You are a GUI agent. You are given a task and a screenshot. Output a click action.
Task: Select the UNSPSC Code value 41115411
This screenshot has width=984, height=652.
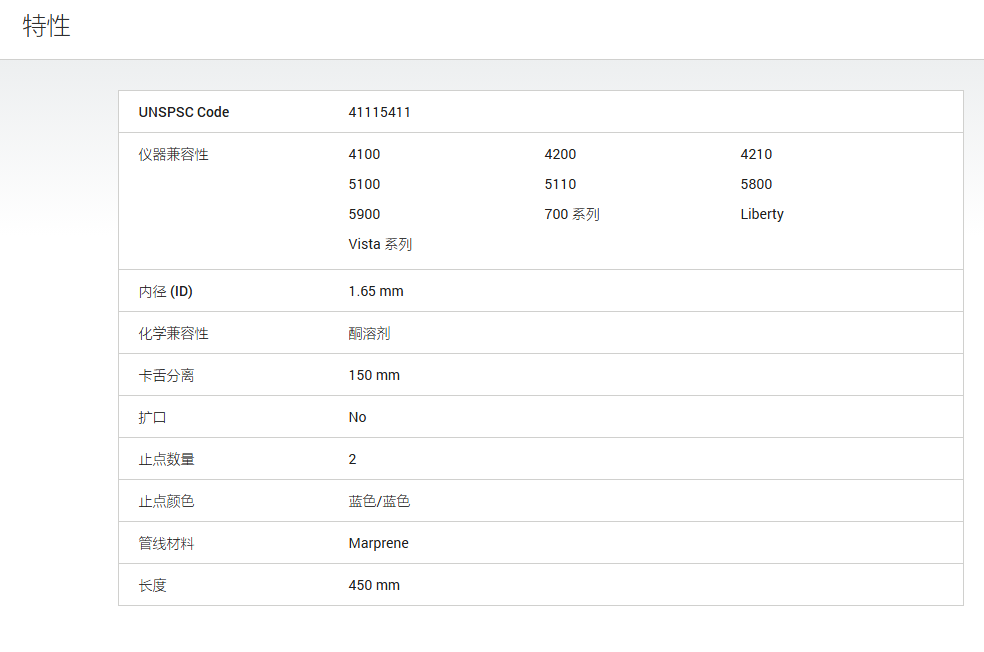(x=379, y=112)
